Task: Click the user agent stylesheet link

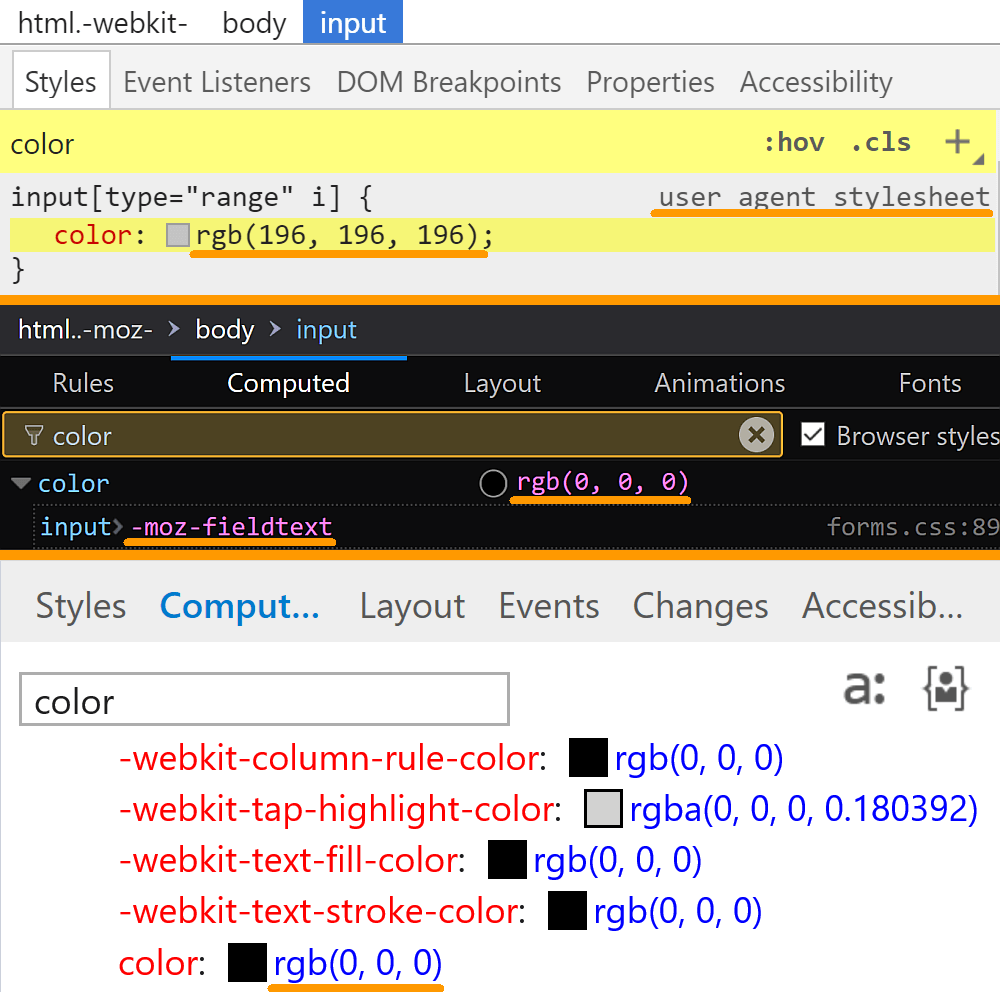Action: click(x=824, y=197)
